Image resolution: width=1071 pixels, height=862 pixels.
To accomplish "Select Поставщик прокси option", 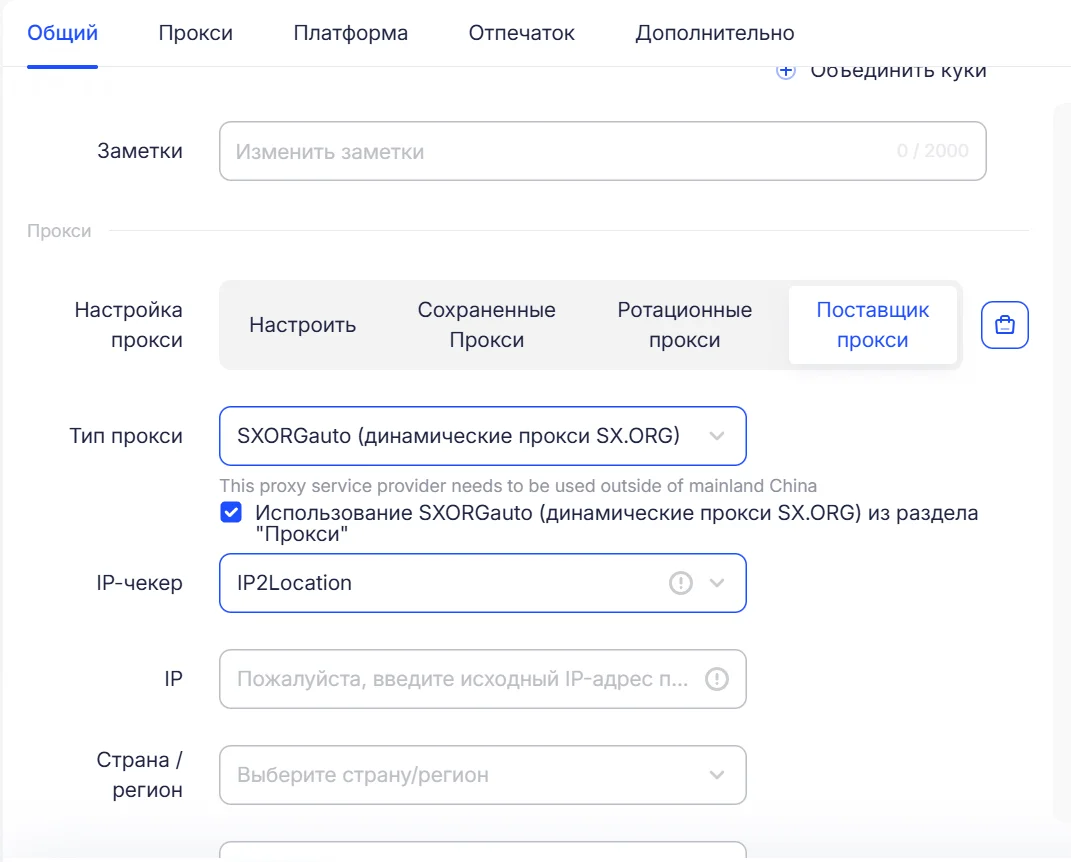I will [x=872, y=325].
